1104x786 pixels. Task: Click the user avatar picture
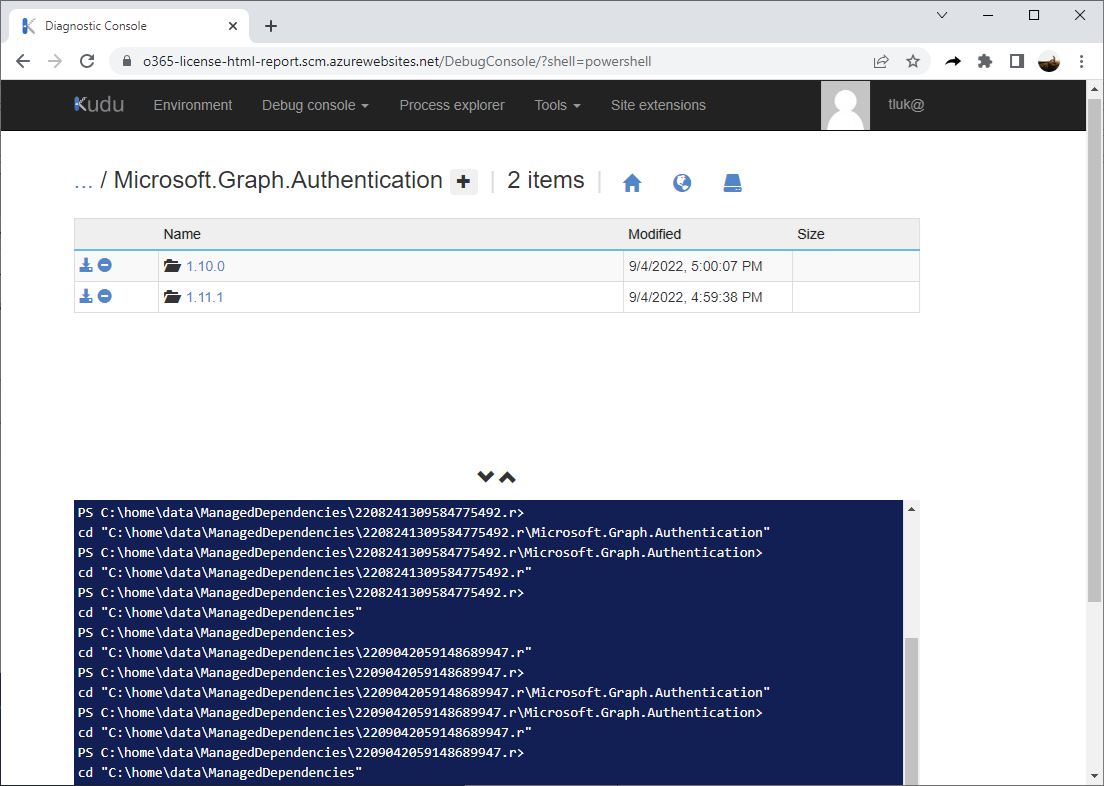(x=846, y=105)
